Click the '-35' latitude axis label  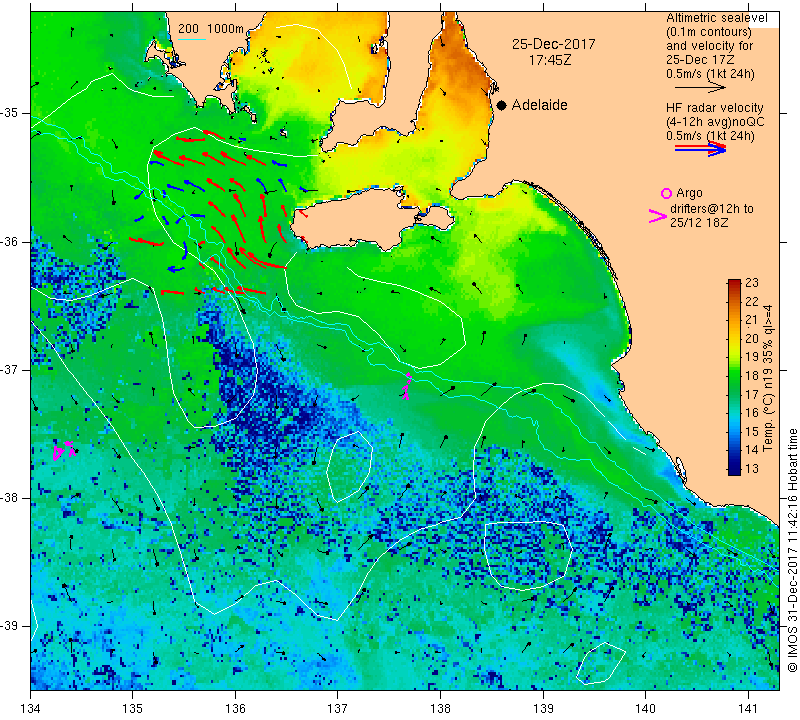click(10, 113)
